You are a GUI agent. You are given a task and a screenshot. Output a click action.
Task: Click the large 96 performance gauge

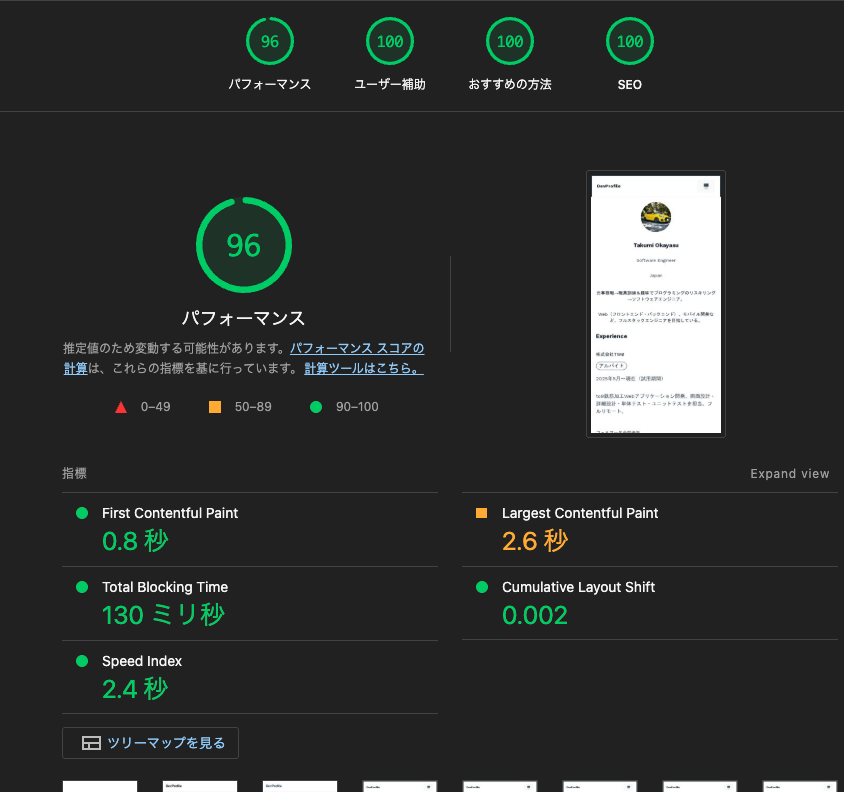click(x=243, y=245)
